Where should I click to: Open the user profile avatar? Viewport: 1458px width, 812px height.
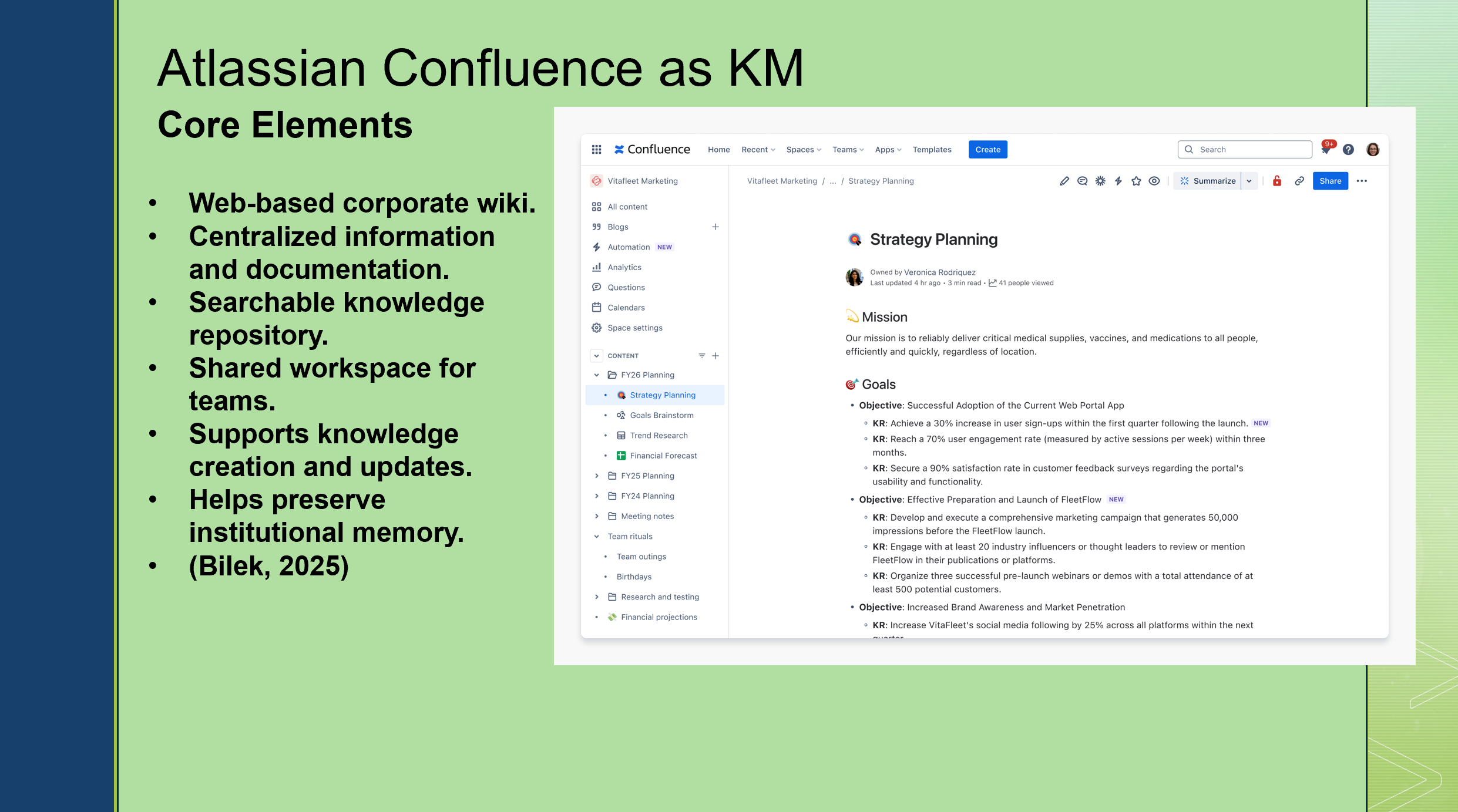(x=1373, y=150)
